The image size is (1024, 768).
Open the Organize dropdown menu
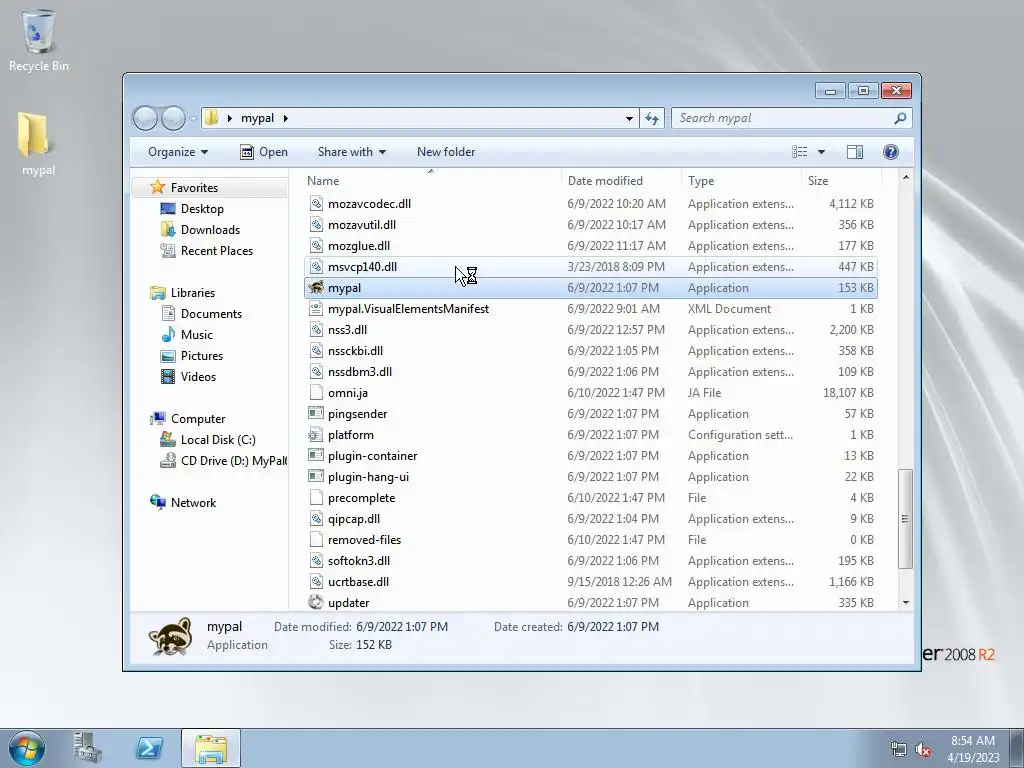[178, 152]
